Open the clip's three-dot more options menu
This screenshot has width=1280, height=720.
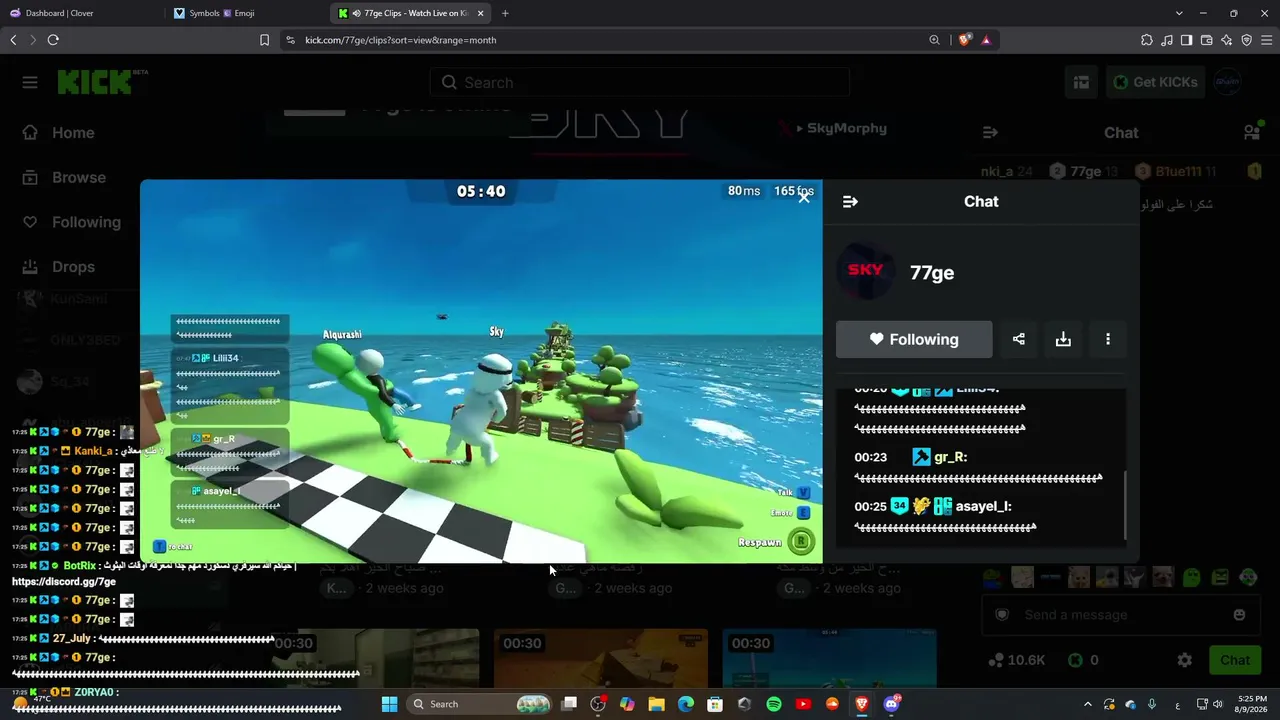tap(1108, 339)
